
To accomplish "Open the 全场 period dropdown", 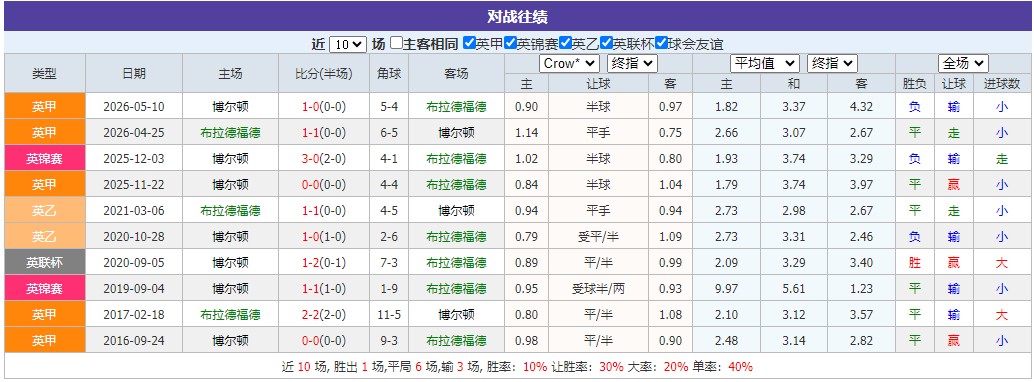I will (963, 63).
